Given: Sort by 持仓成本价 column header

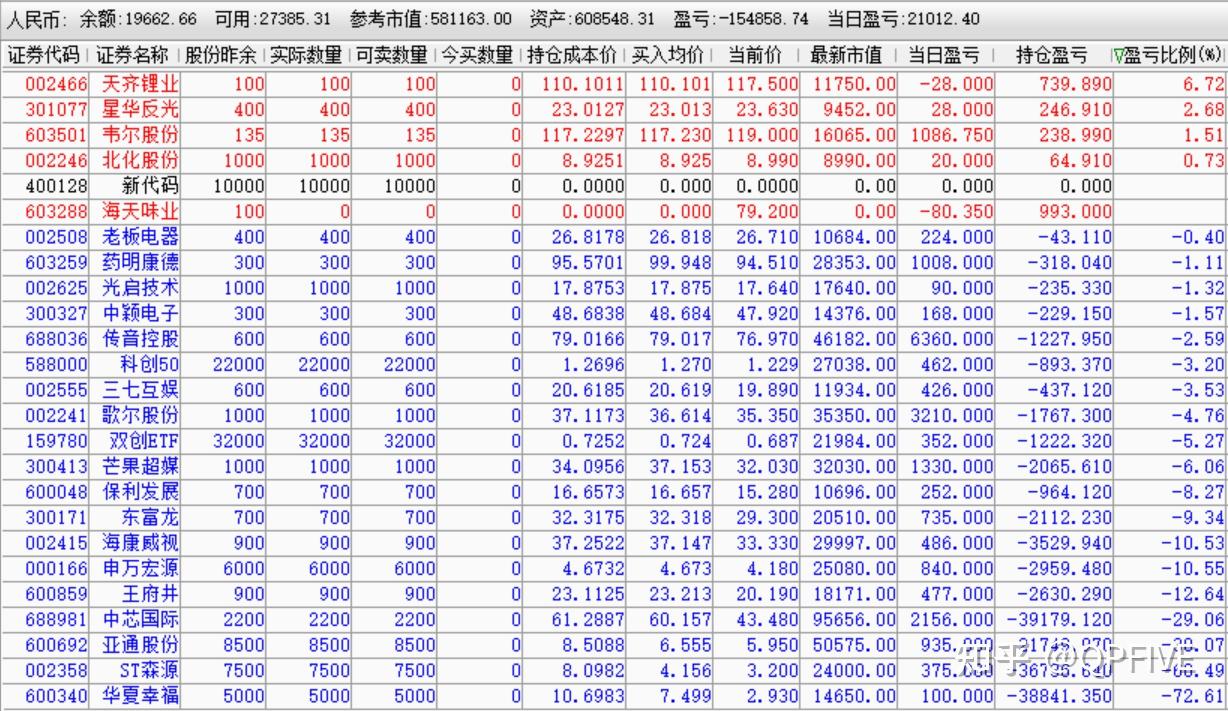Looking at the screenshot, I should (x=573, y=55).
